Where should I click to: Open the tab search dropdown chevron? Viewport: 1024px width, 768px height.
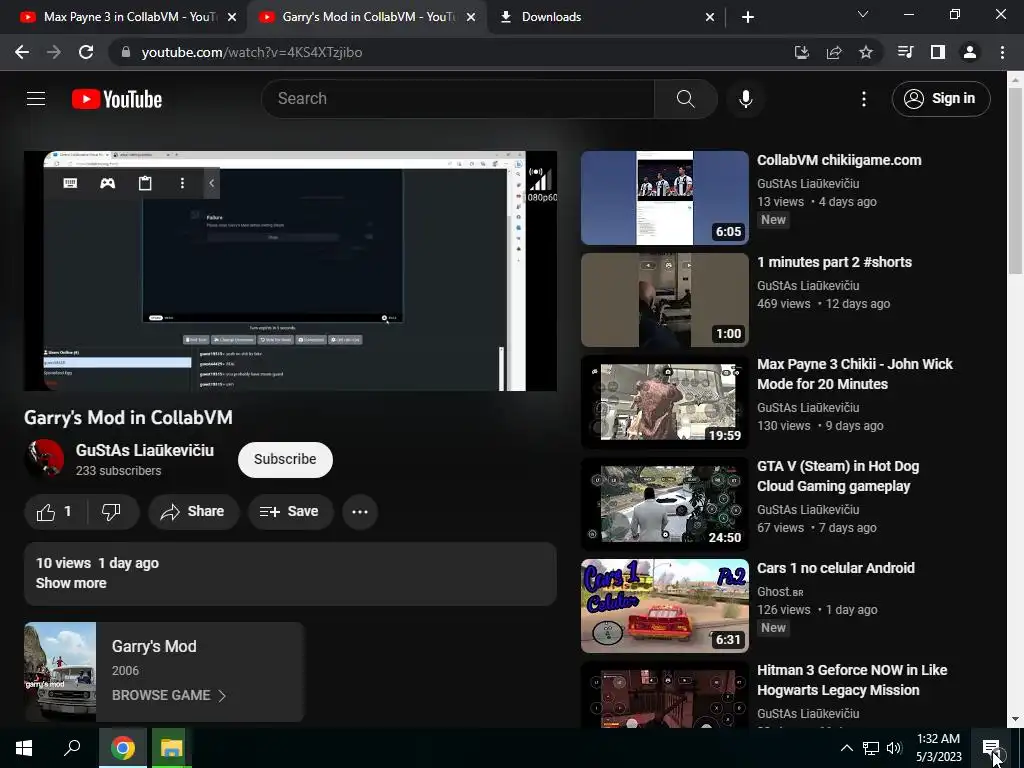pyautogui.click(x=863, y=14)
